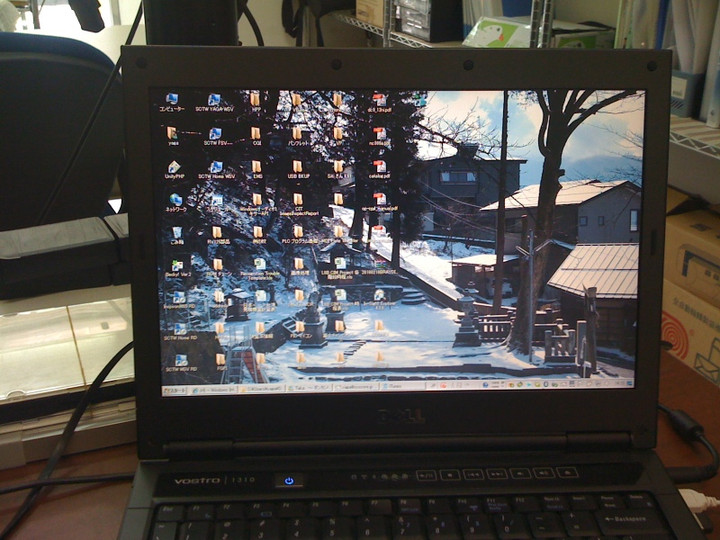Launch the In-Sight Explorer shortcut
This screenshot has height=540, width=720.
379,299
